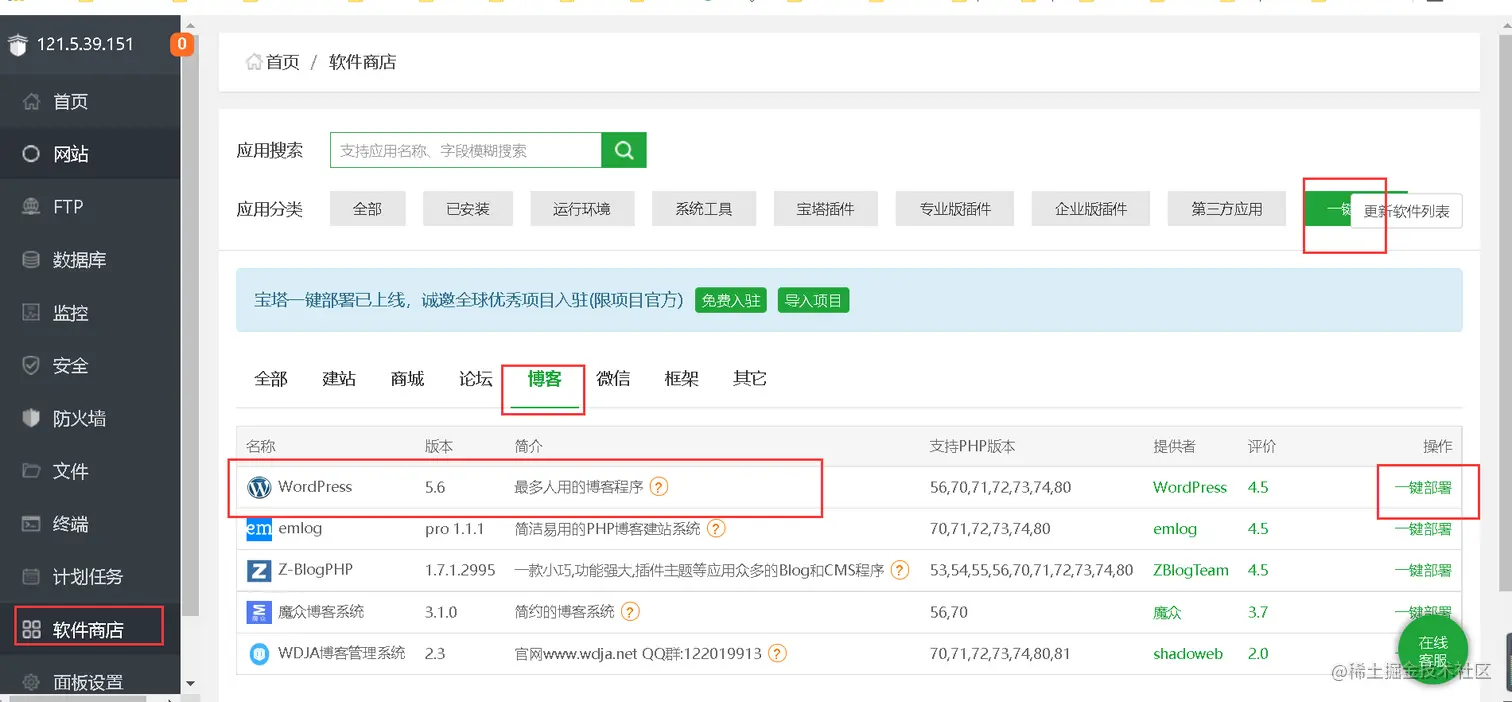Click the database icon beside 数据库
The image size is (1512, 702).
click(x=32, y=260)
